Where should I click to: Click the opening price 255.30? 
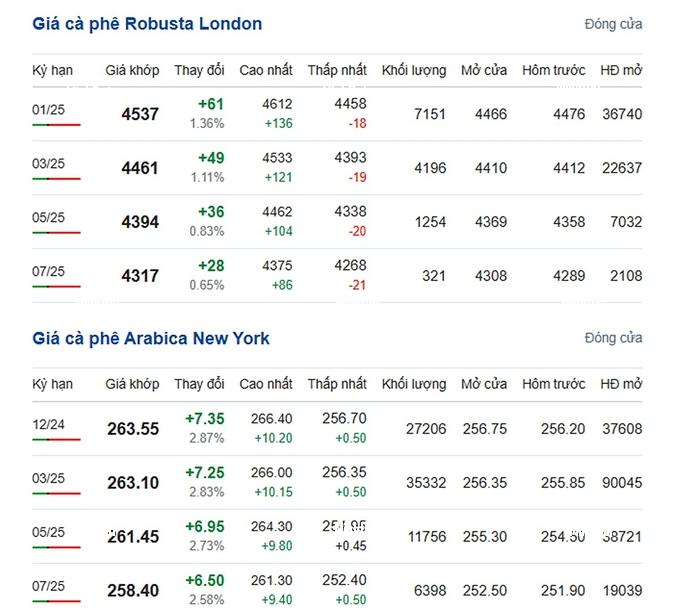485,537
